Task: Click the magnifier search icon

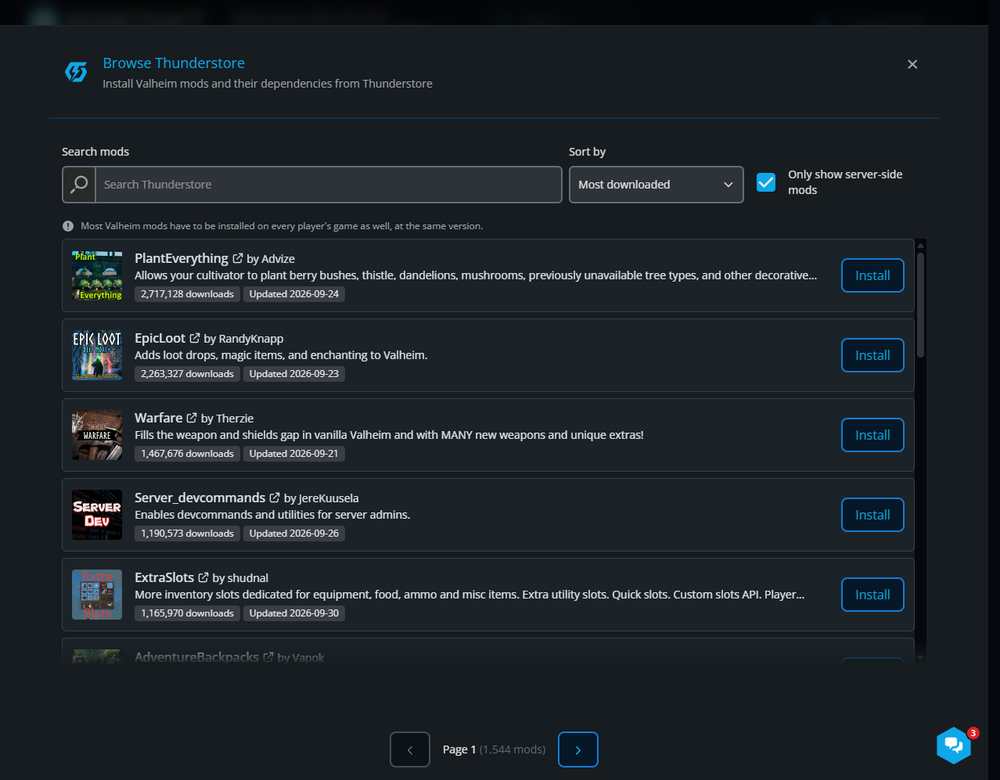Action: pos(79,184)
